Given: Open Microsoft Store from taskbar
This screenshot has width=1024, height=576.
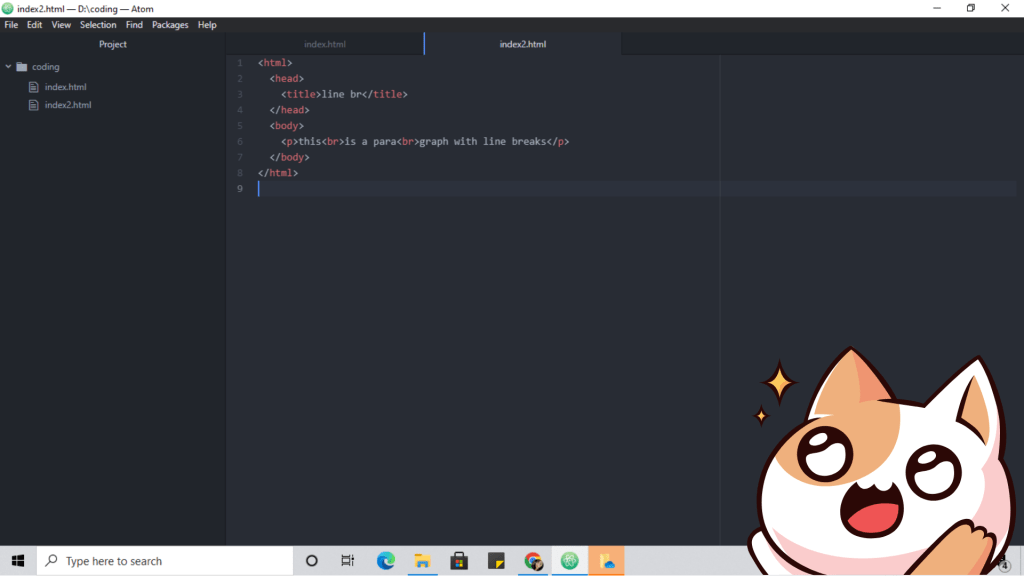Looking at the screenshot, I should [x=459, y=561].
